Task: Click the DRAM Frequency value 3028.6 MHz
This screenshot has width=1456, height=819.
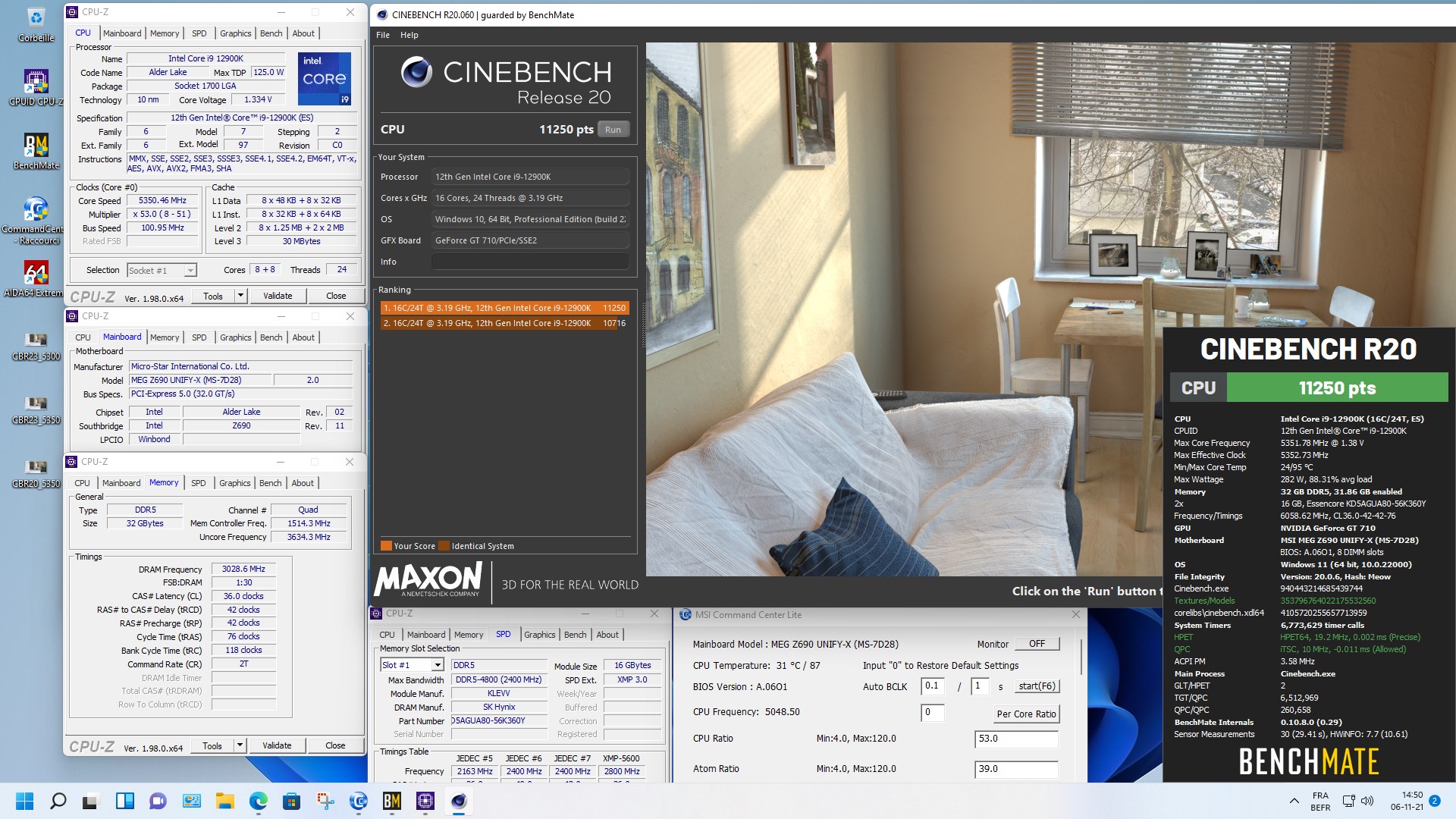Action: [x=243, y=569]
